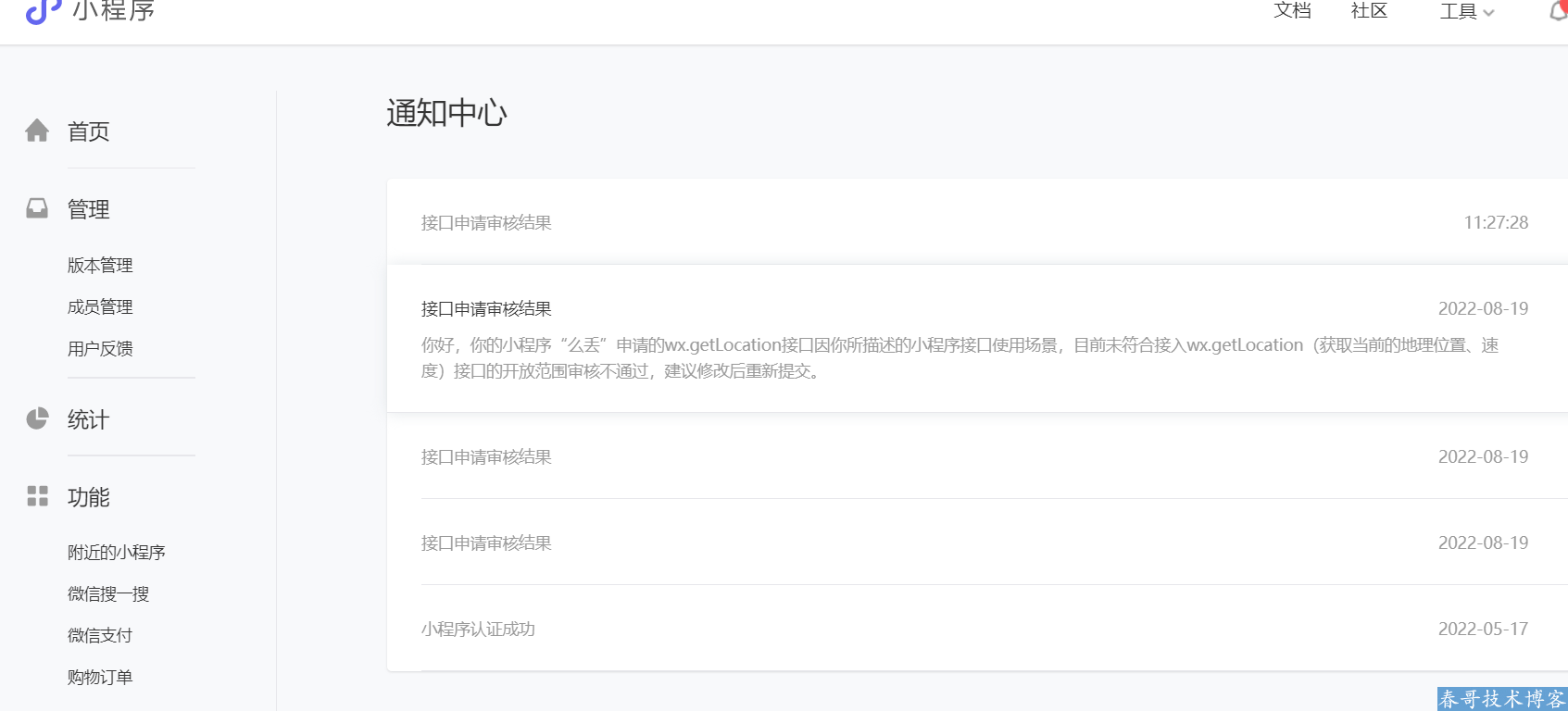Click the 2022-05-17 date
The image size is (1568, 711).
click(1483, 629)
